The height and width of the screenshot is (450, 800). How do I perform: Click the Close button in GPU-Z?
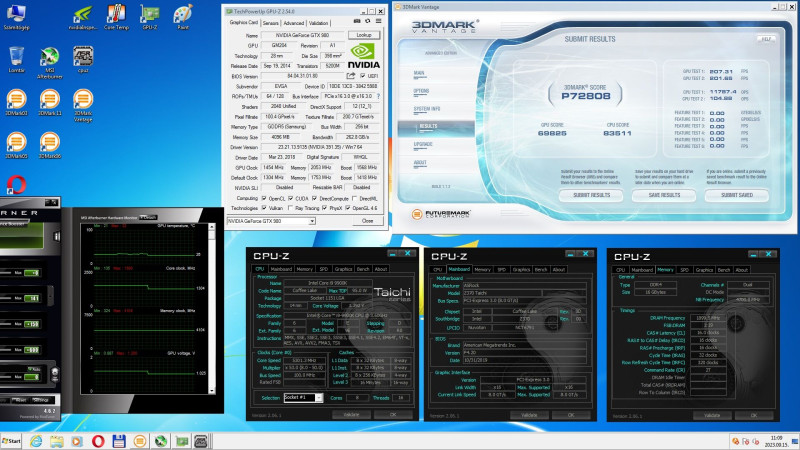(x=367, y=221)
